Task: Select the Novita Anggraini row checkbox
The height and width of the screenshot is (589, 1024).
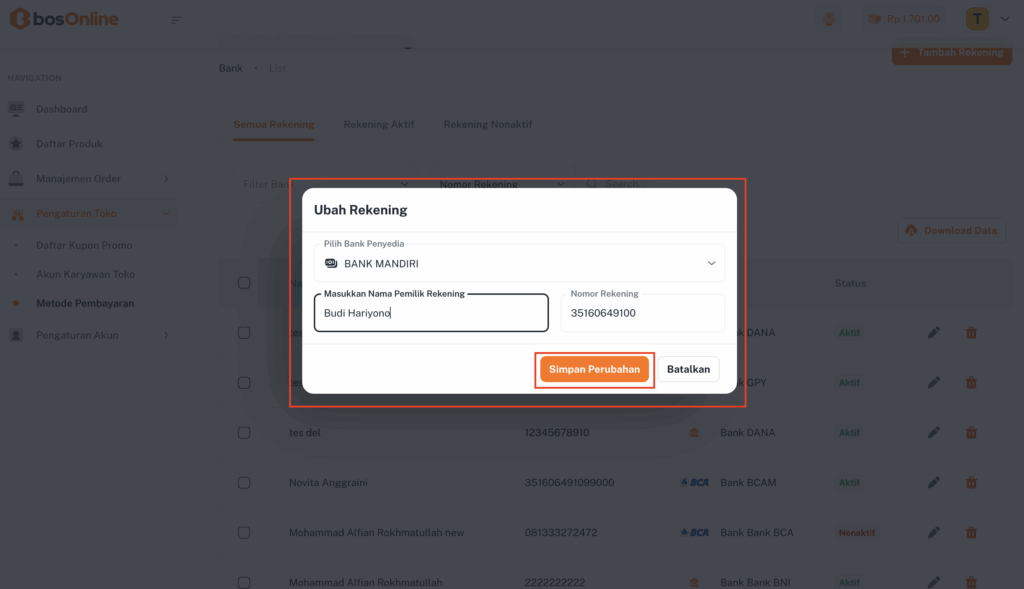Action: pos(244,483)
